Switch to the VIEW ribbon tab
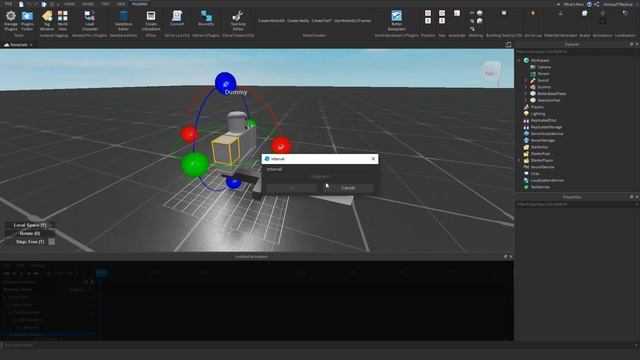This screenshot has width=640, height=360. point(121,4)
